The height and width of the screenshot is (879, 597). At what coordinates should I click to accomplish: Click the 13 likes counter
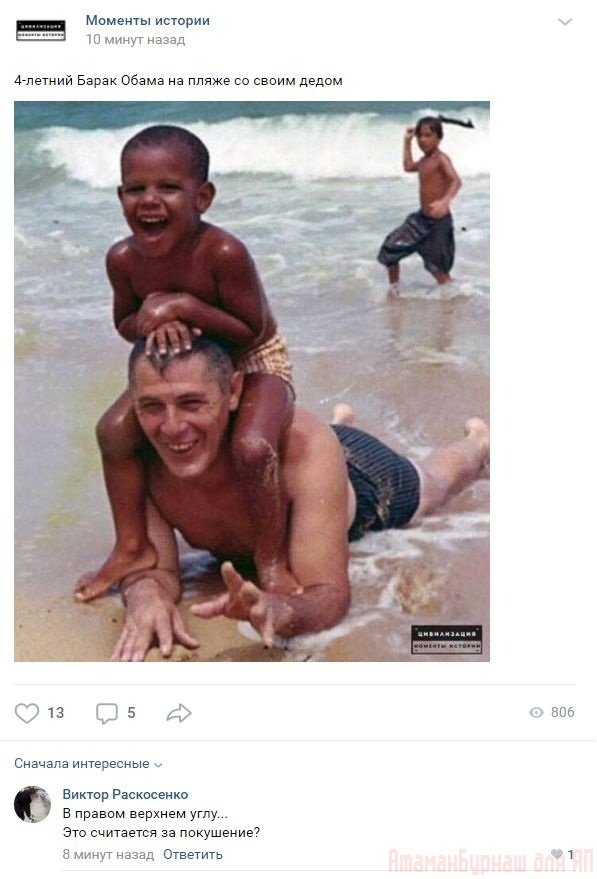coord(55,713)
